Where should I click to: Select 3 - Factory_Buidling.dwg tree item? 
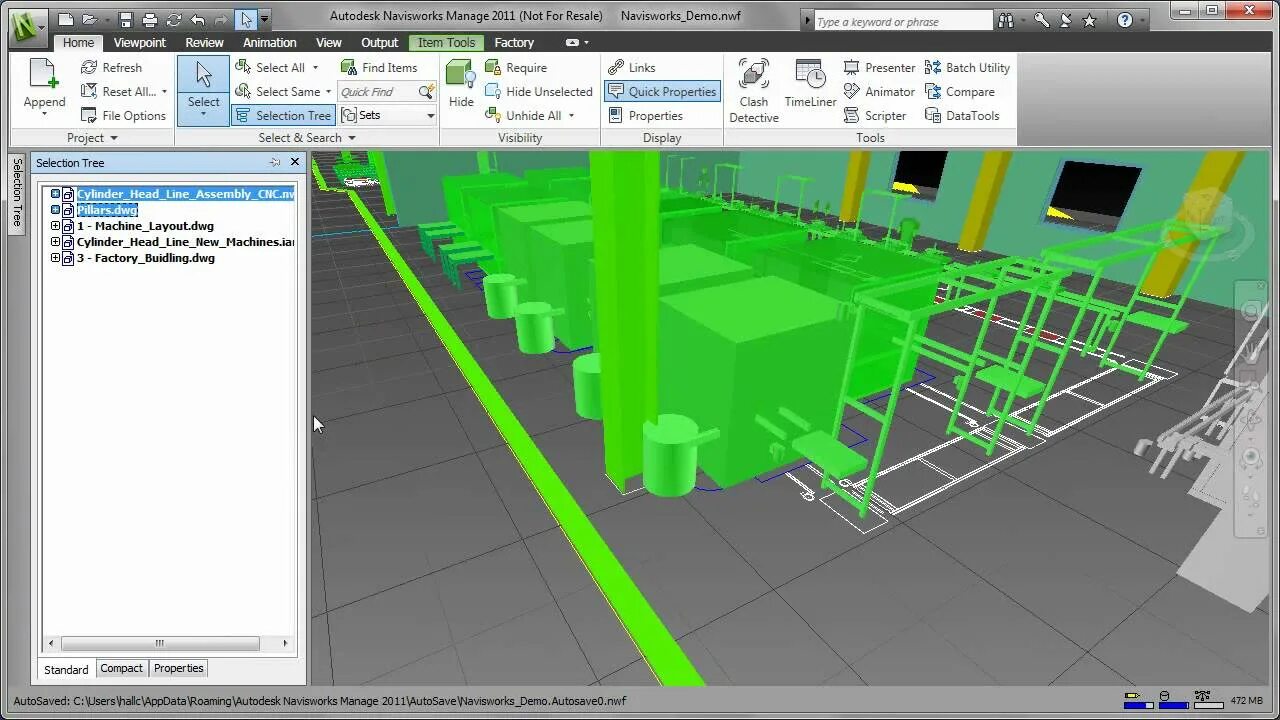click(146, 258)
